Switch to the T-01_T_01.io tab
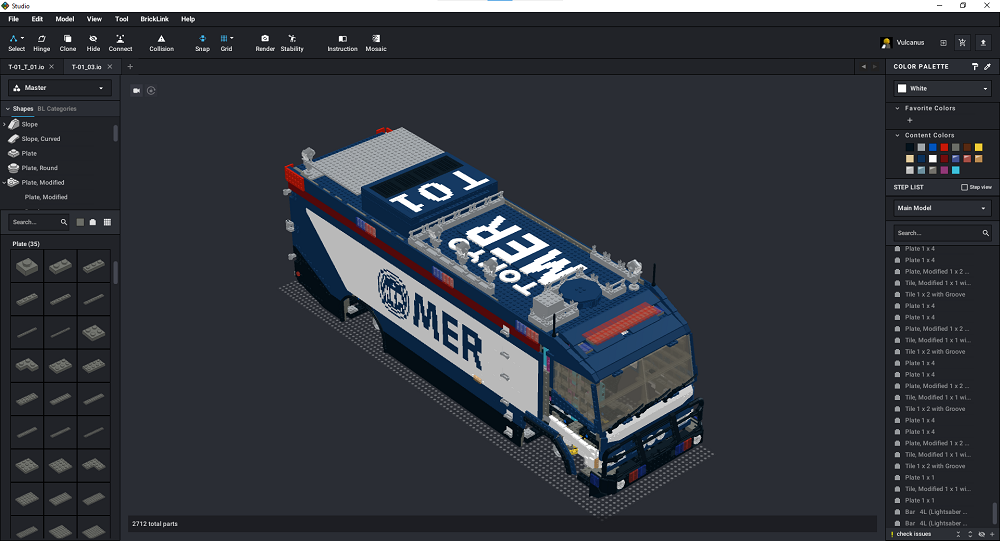The height and width of the screenshot is (541, 1000). 26,67
